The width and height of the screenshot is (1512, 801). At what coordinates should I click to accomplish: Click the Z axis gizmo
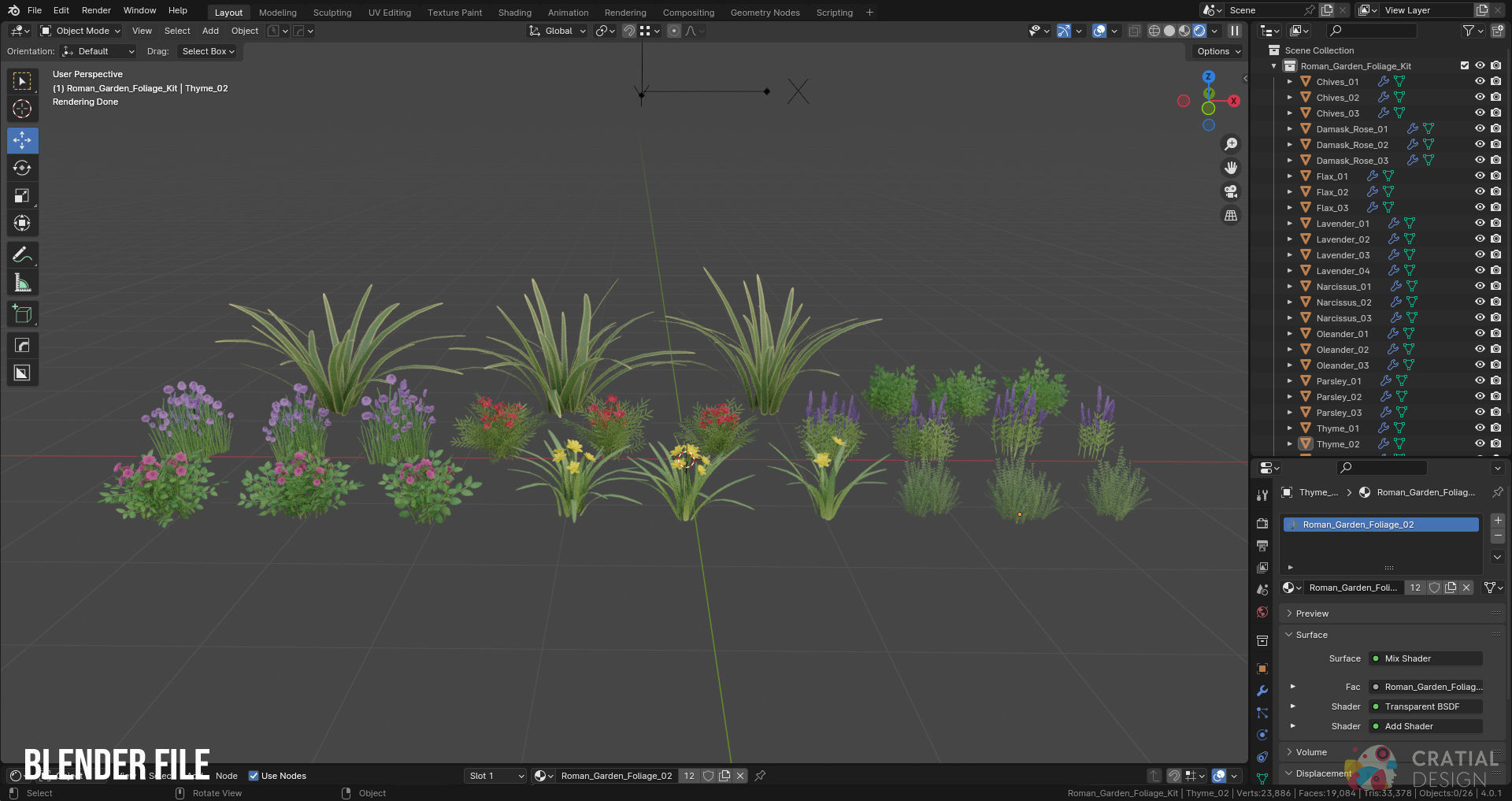1208,76
